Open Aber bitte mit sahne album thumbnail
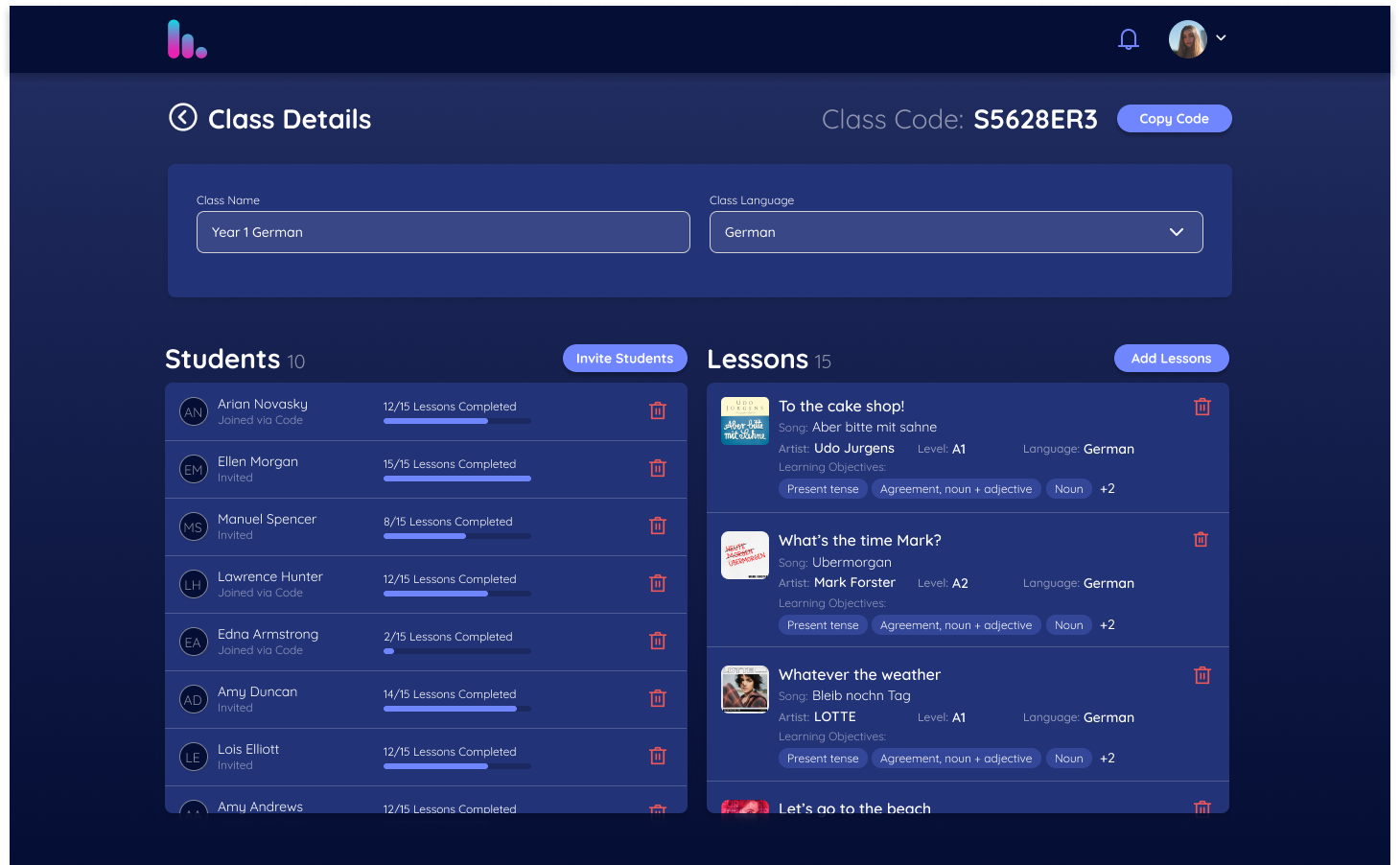Viewport: 1400px width, 865px height. [x=745, y=421]
